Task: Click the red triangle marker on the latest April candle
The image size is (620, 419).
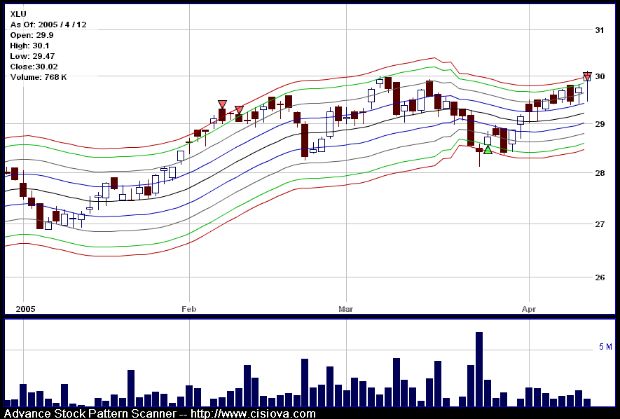Action: pos(588,76)
